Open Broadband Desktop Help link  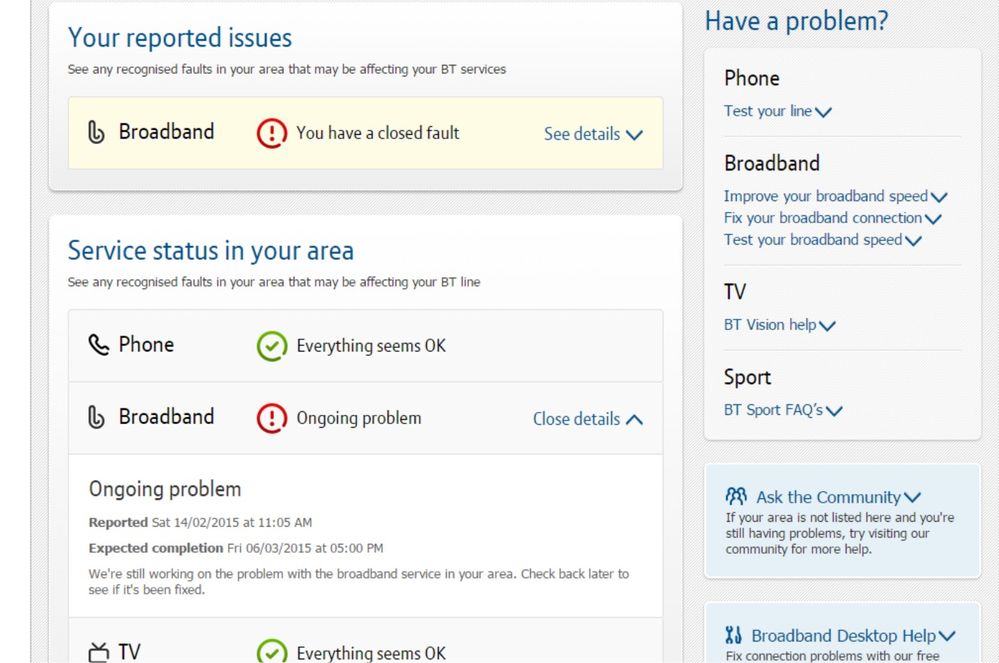[854, 636]
